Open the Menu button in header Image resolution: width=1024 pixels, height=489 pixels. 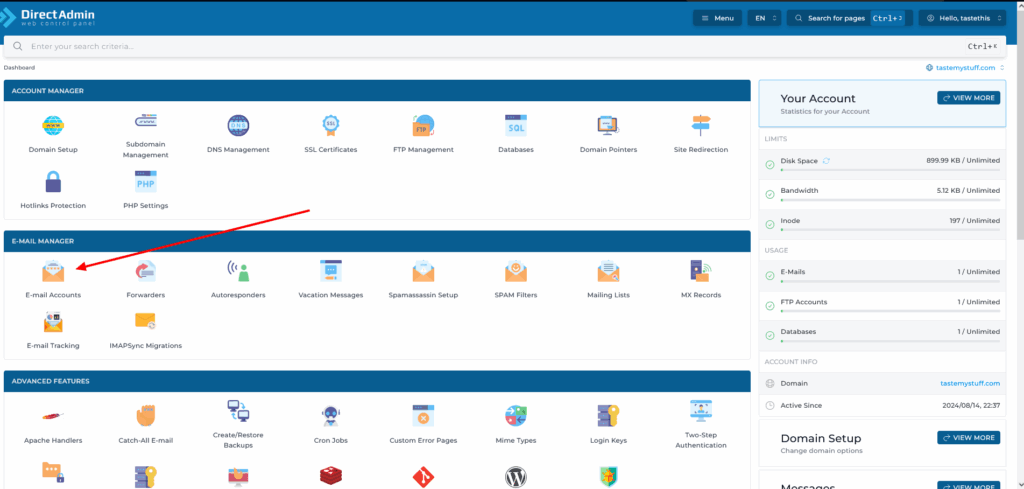tap(717, 18)
